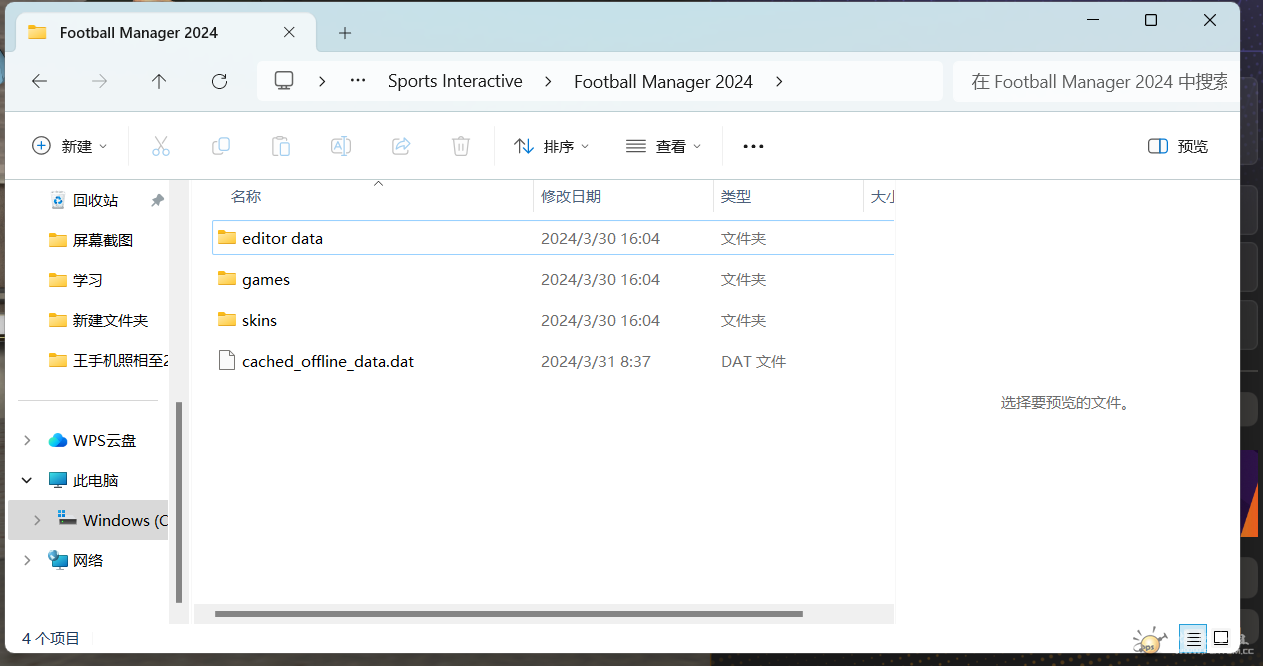1263x666 pixels.
Task: Click the Windows (C:) drive icon
Action: coord(68,520)
